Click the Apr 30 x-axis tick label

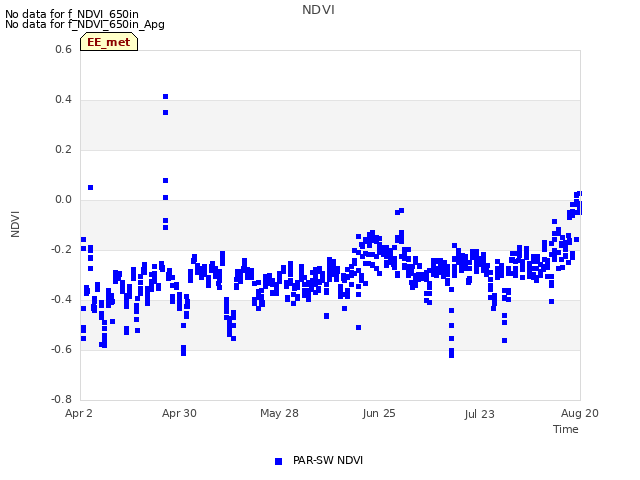(179, 413)
